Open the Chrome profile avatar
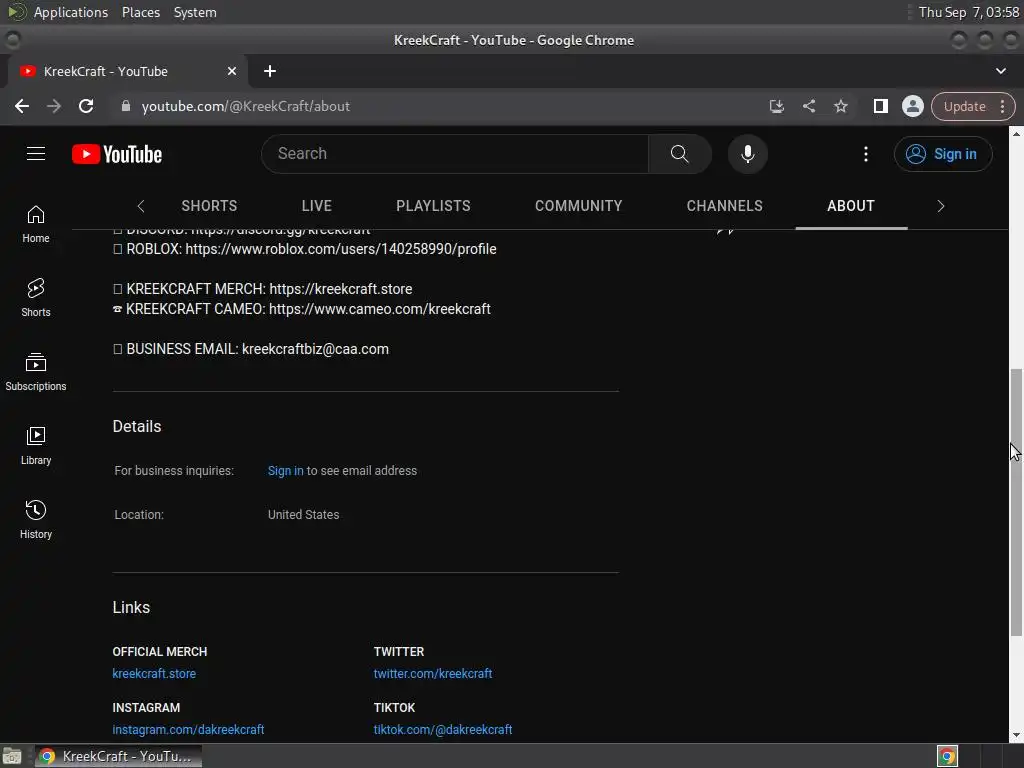The height and width of the screenshot is (768, 1024). coord(912,106)
